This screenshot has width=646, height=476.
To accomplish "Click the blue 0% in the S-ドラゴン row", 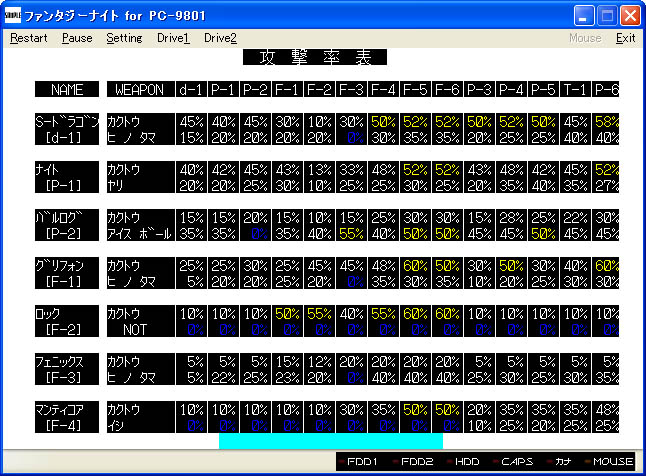I will tap(355, 138).
